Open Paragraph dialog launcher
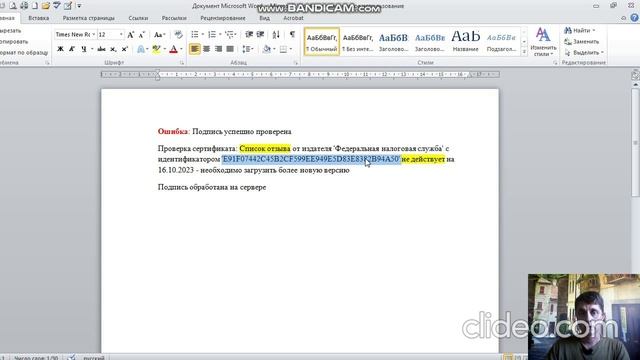 (x=296, y=63)
